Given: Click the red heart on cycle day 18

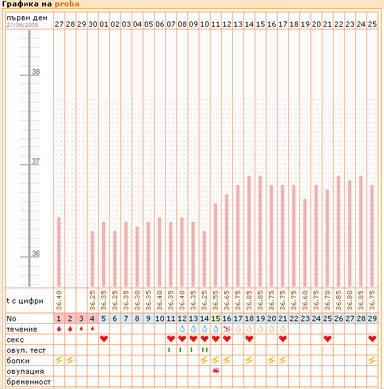Looking at the screenshot, I should (x=249, y=339).
